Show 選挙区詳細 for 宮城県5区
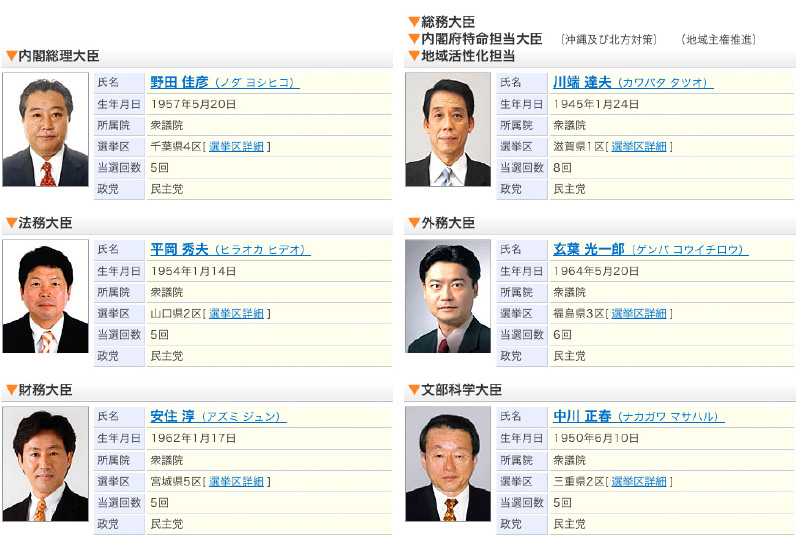Screen dimensions: 805x544 (236, 480)
